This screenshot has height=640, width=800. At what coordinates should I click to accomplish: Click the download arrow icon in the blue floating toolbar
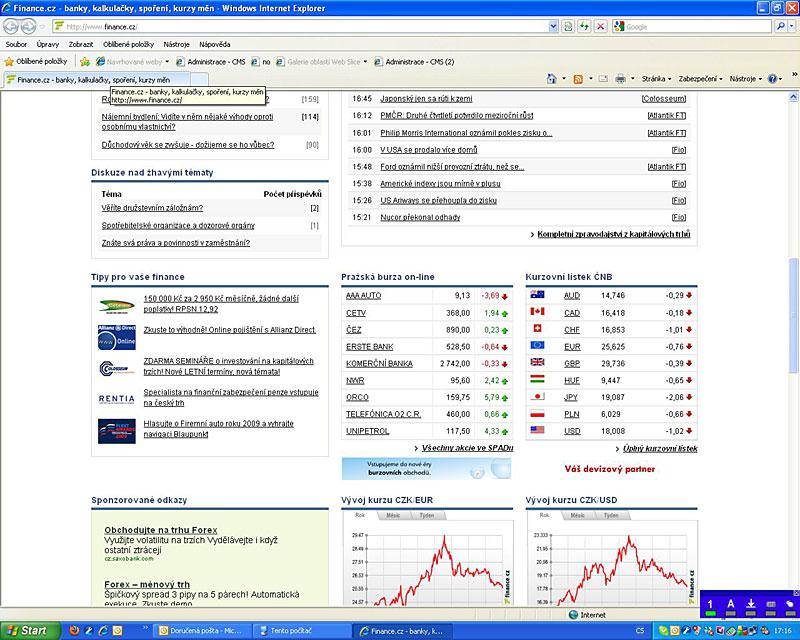[751, 606]
